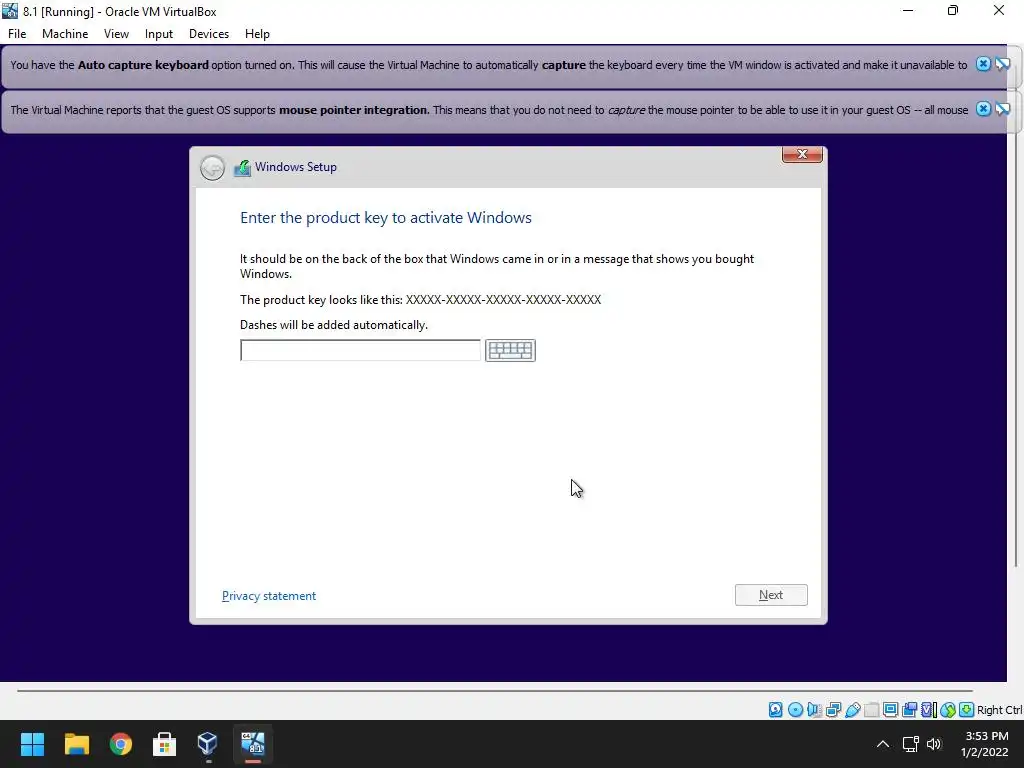Screen dimensions: 1024x768
Task: Click don't-show-again icon on keyboard capture notice
Action: (1002, 64)
